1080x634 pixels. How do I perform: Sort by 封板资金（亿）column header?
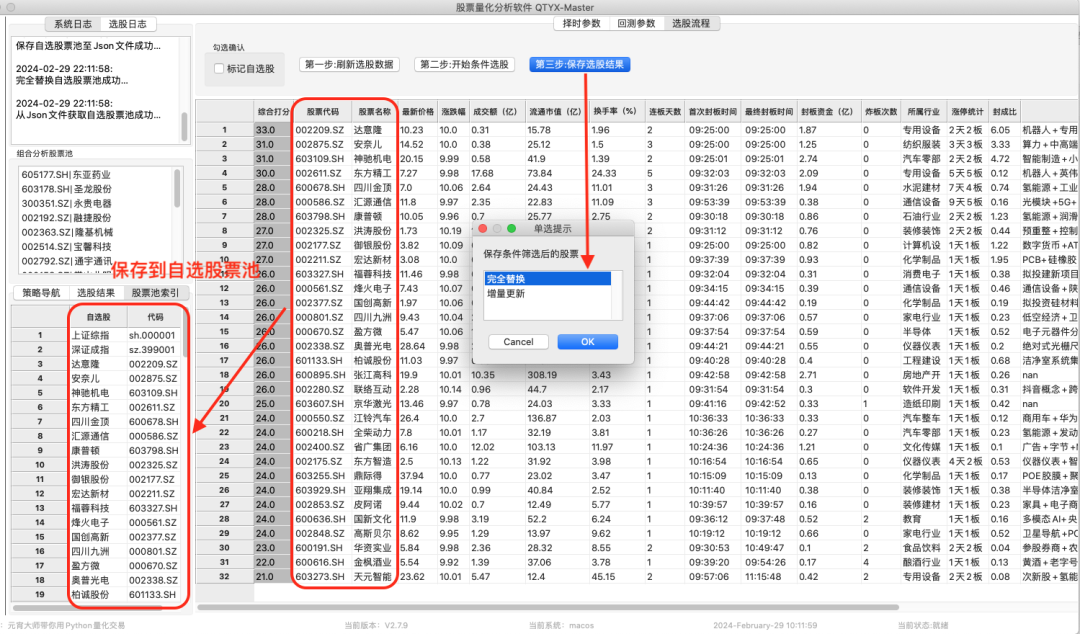tap(827, 111)
